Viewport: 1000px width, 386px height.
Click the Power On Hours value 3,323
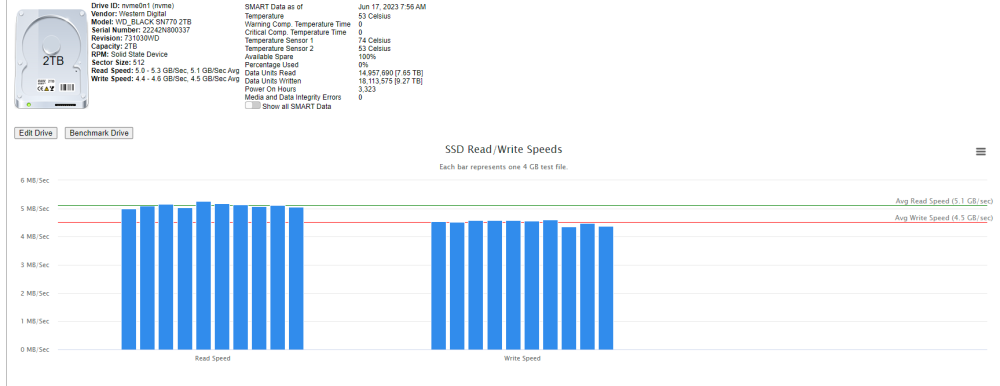click(367, 89)
